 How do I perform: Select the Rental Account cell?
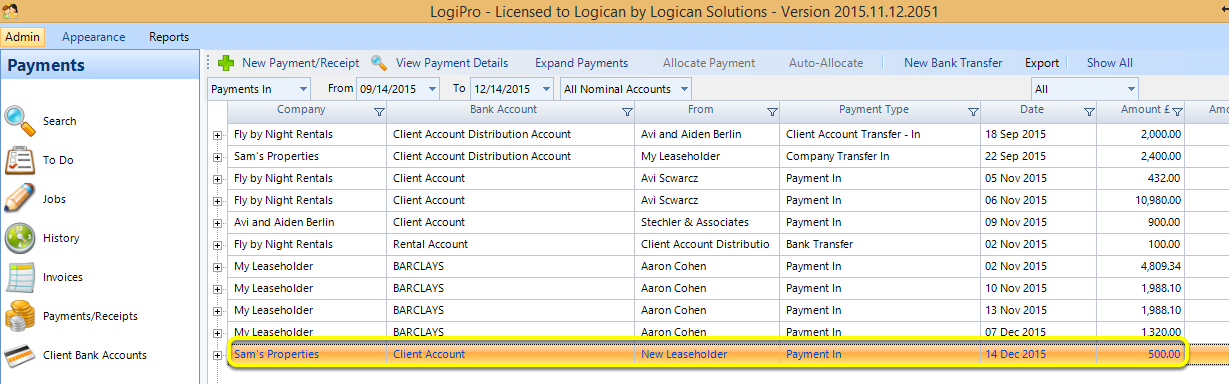tap(511, 244)
